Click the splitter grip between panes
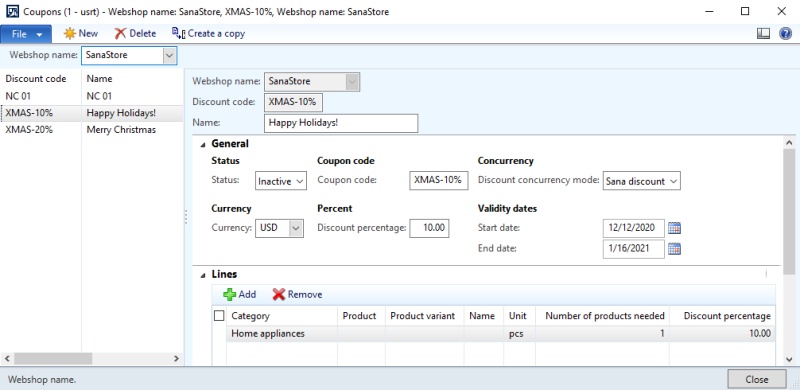The height and width of the screenshot is (390, 800). (x=186, y=217)
